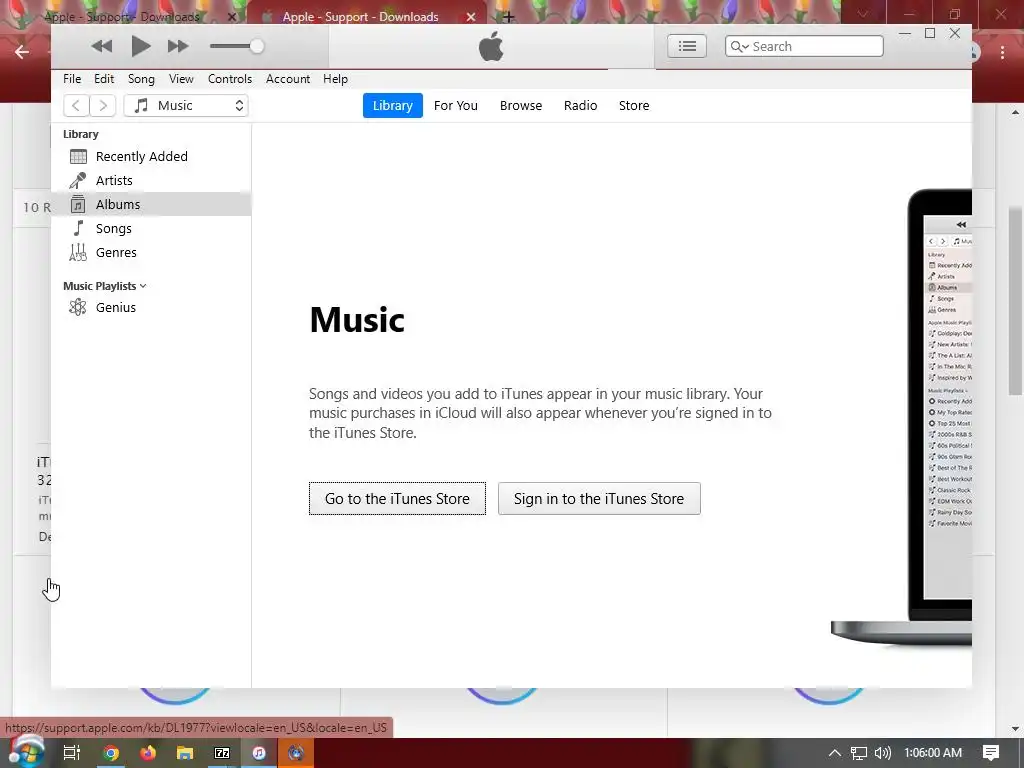This screenshot has height=768, width=1024.
Task: Adjust the iTunes volume slider
Action: pyautogui.click(x=236, y=46)
